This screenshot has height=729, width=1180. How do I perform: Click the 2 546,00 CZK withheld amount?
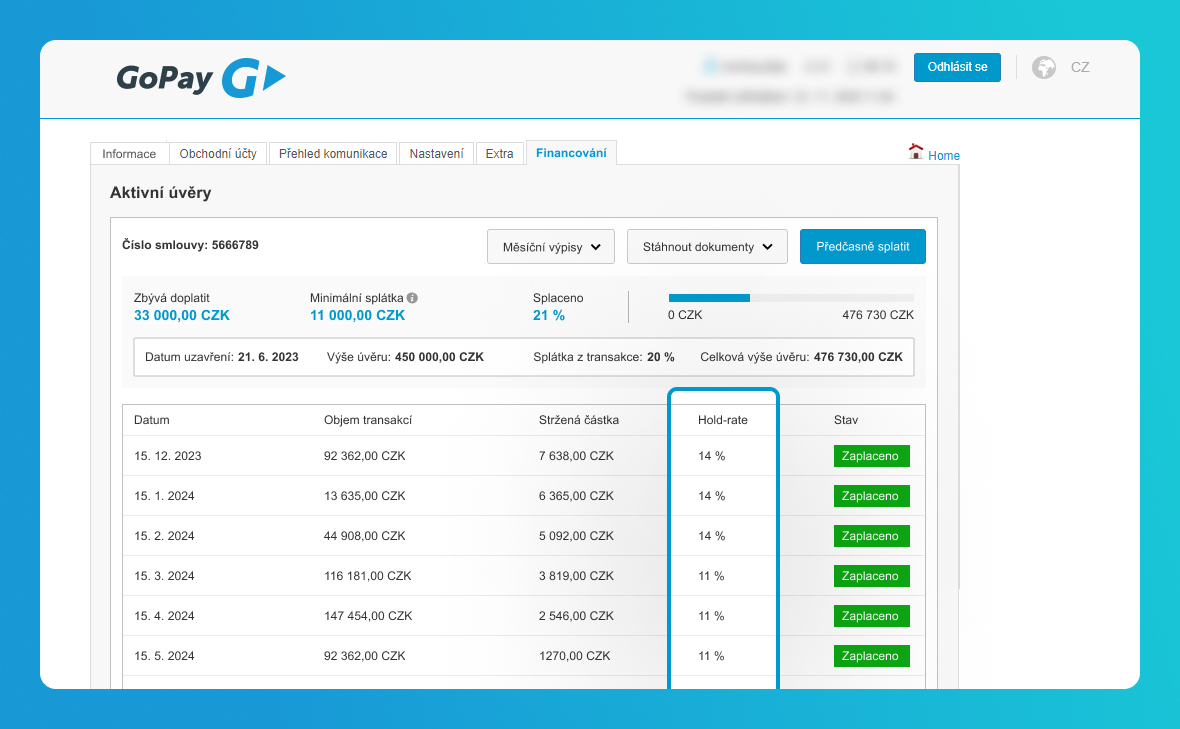pyautogui.click(x=576, y=615)
